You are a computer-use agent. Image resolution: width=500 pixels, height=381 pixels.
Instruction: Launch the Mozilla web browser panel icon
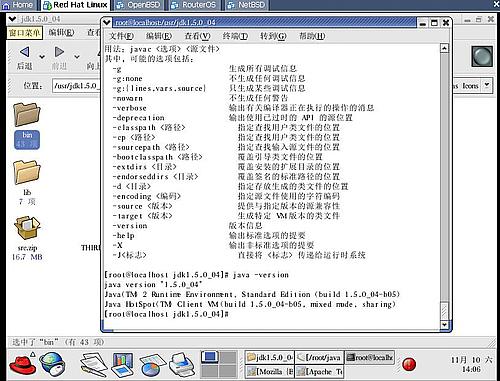click(52, 365)
